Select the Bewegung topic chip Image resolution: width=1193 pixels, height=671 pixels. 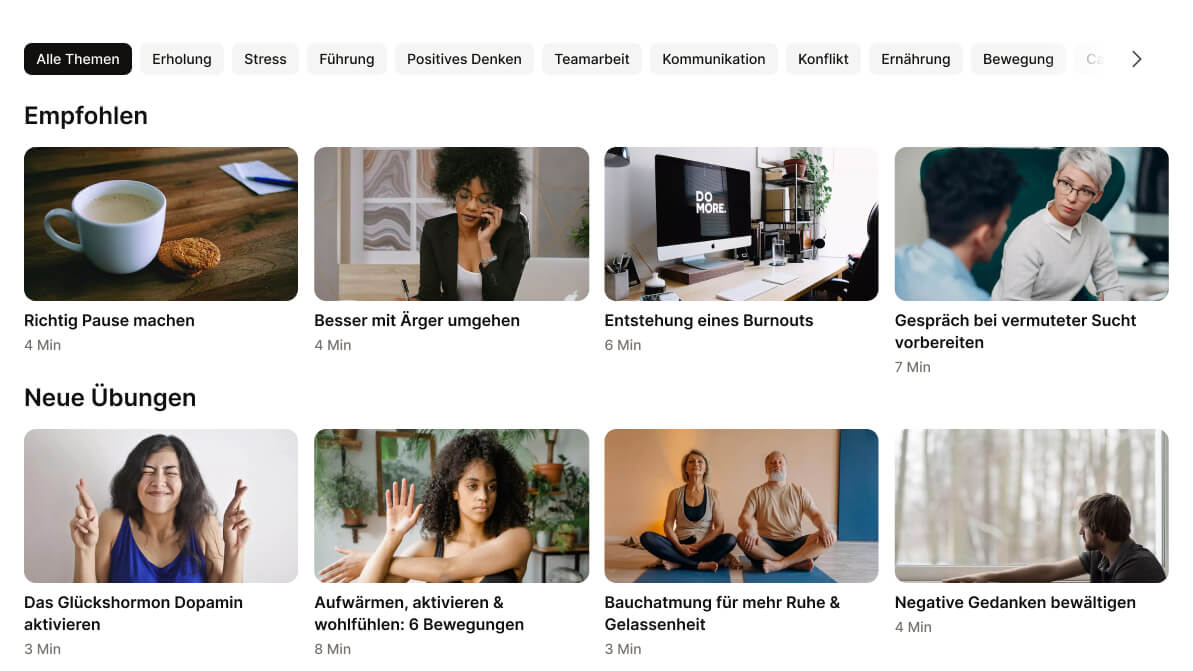[x=1018, y=59]
